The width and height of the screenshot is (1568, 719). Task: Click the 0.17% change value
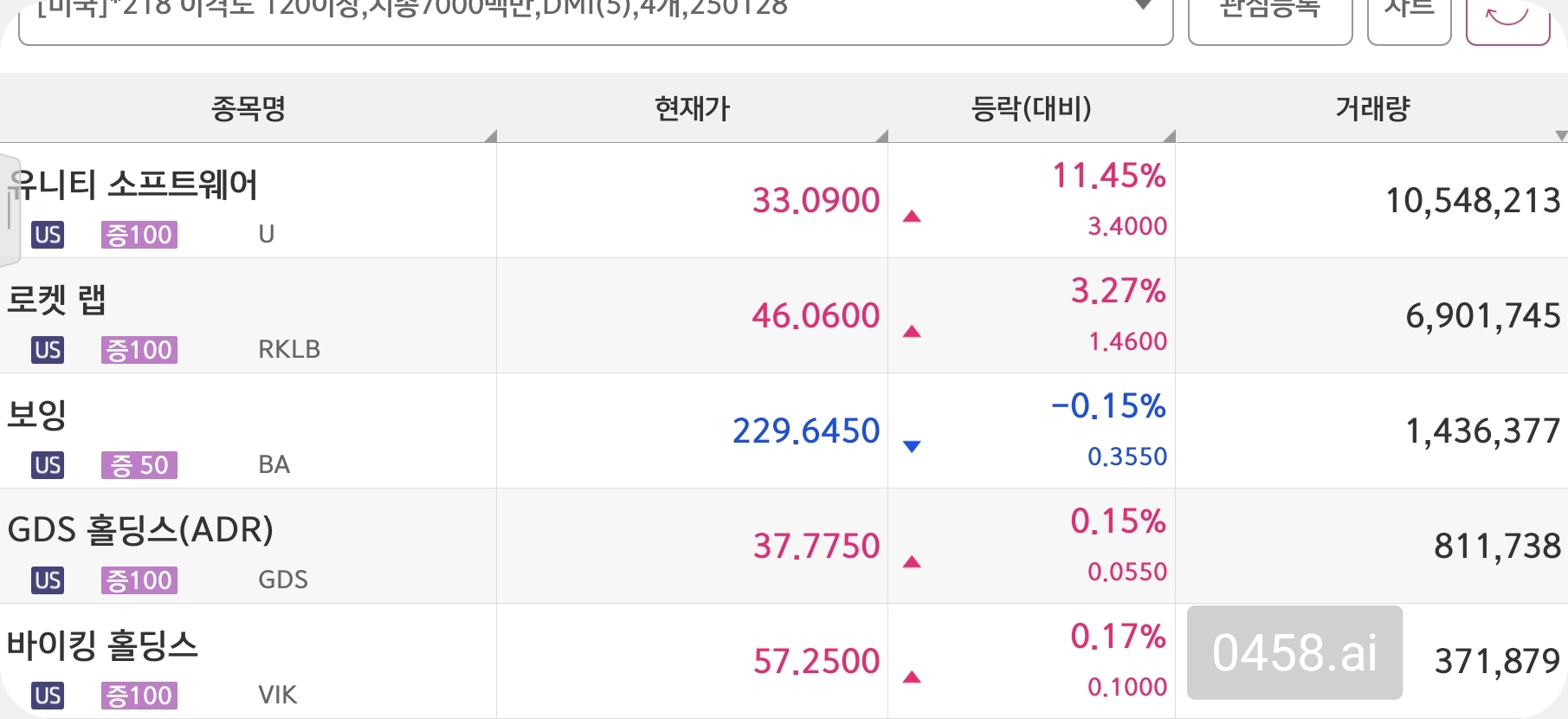1119,637
